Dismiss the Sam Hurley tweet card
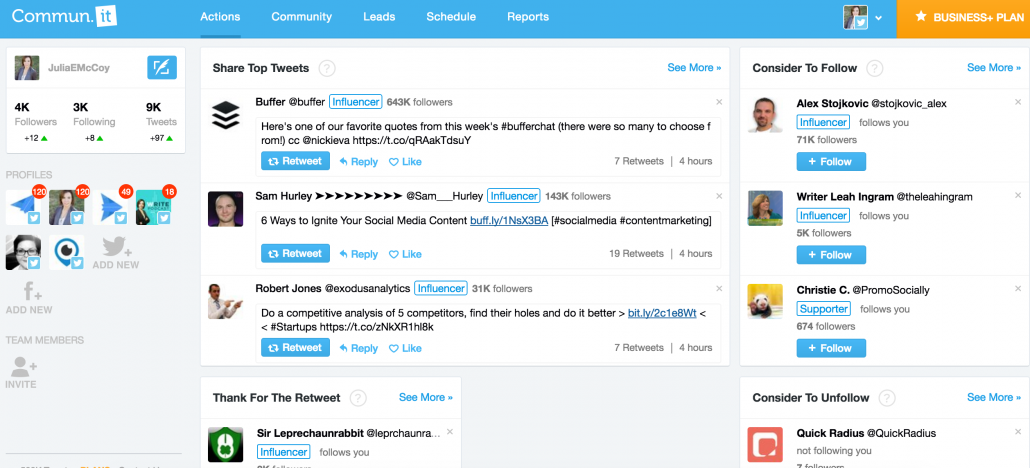This screenshot has width=1030, height=468. (719, 196)
